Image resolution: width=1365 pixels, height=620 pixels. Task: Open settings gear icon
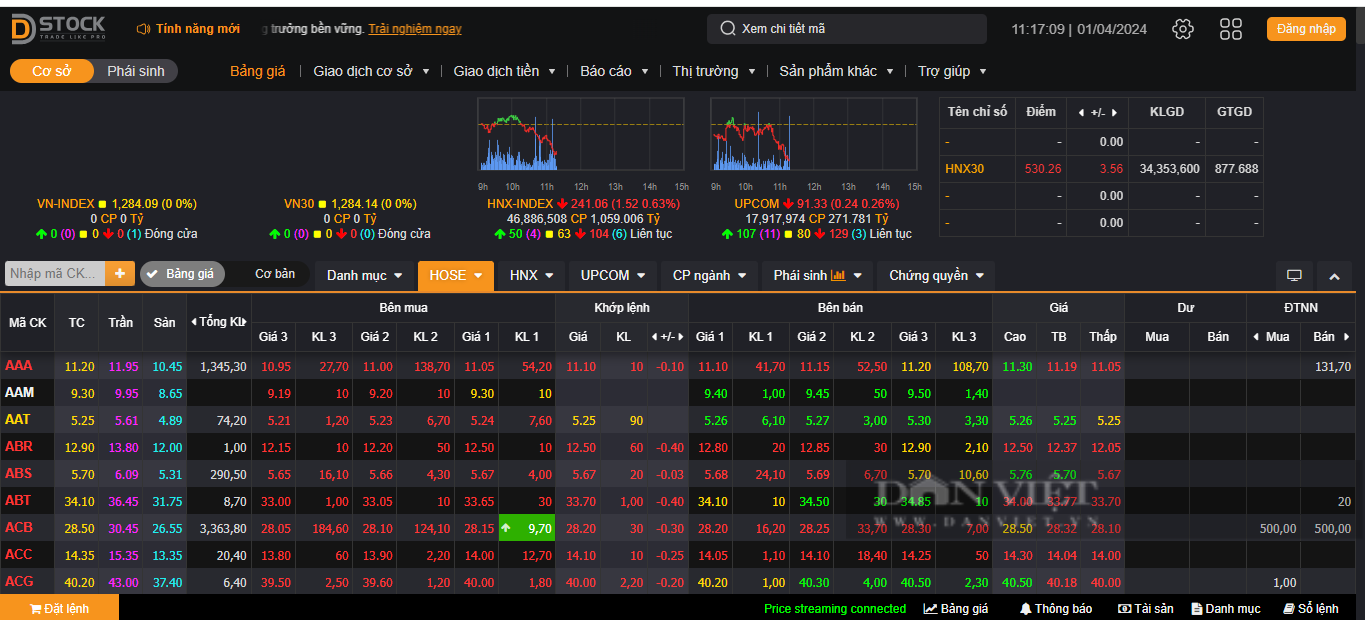coord(1183,29)
